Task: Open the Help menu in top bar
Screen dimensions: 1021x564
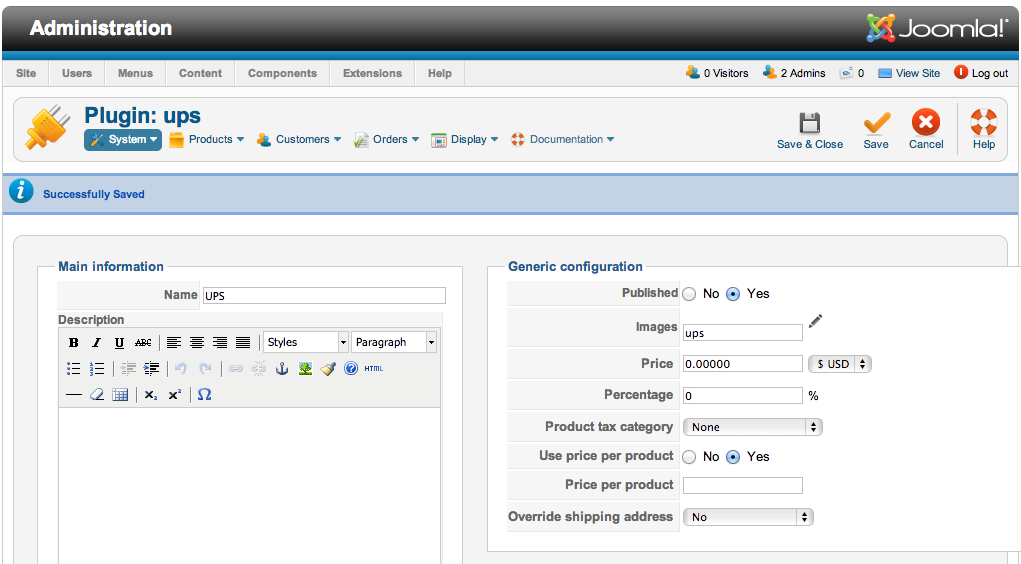Action: tap(440, 74)
